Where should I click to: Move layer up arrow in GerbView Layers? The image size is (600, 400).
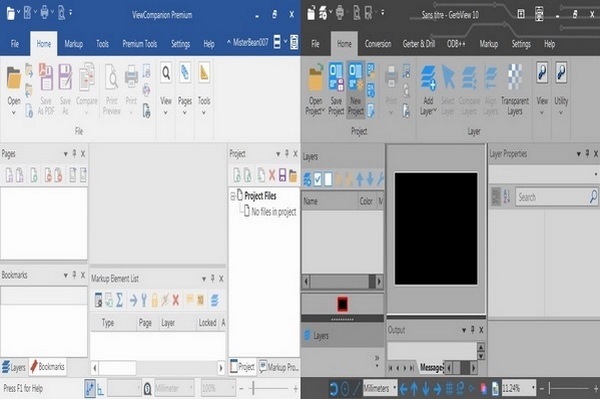coord(360,179)
